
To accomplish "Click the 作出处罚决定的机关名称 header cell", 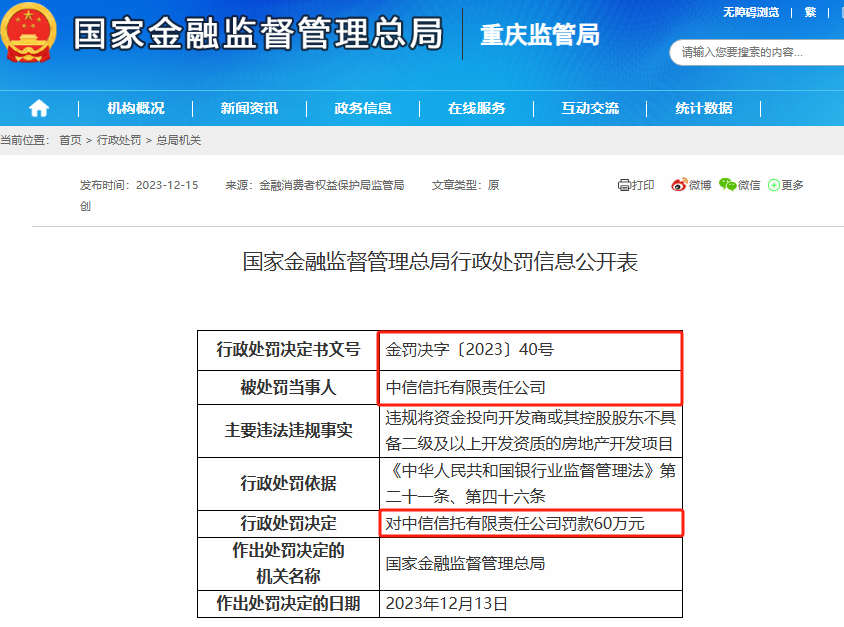I will pos(288,563).
